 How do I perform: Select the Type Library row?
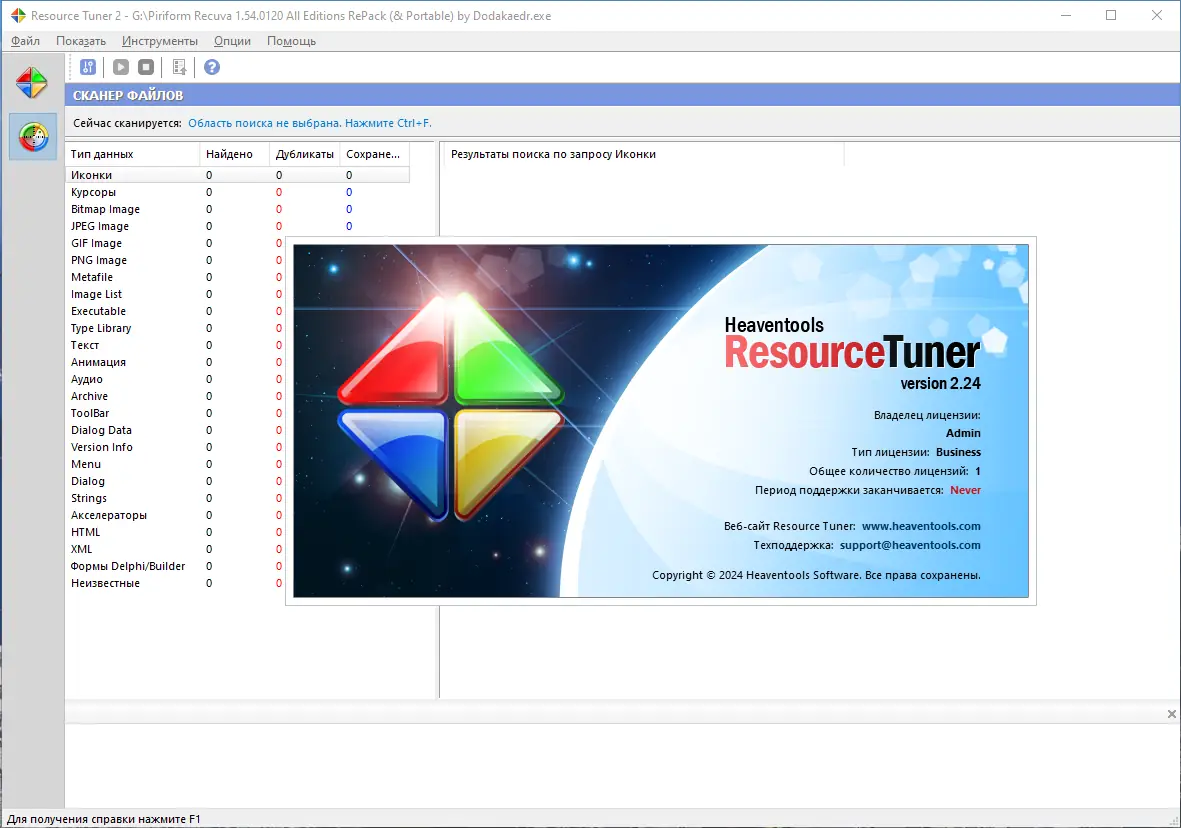[x=175, y=328]
